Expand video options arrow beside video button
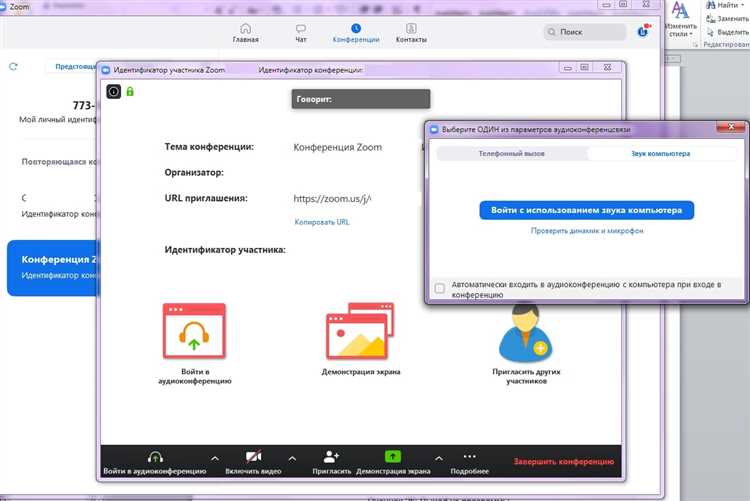750x501 pixels. (292, 458)
